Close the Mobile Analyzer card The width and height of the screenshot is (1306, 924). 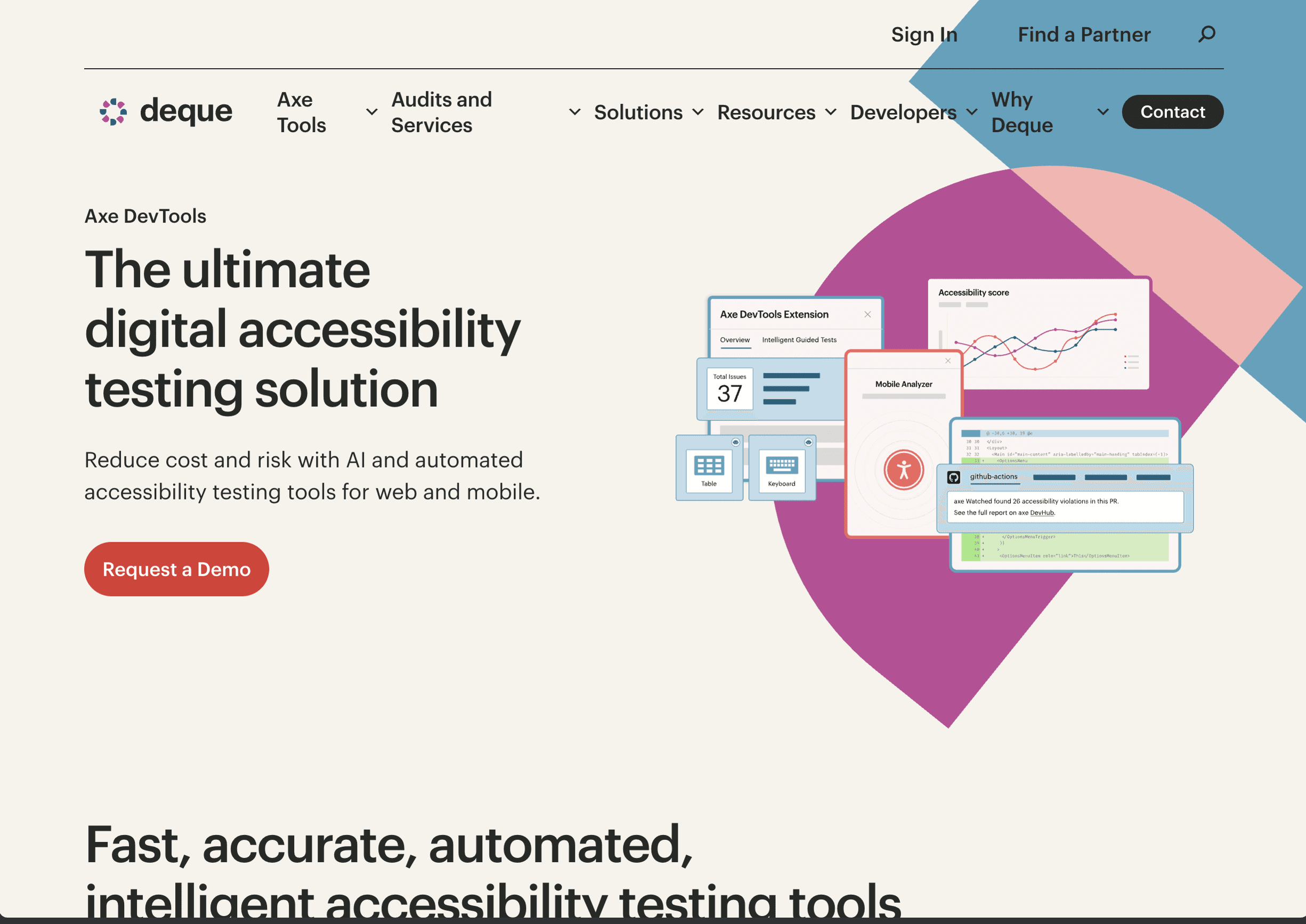coord(948,361)
